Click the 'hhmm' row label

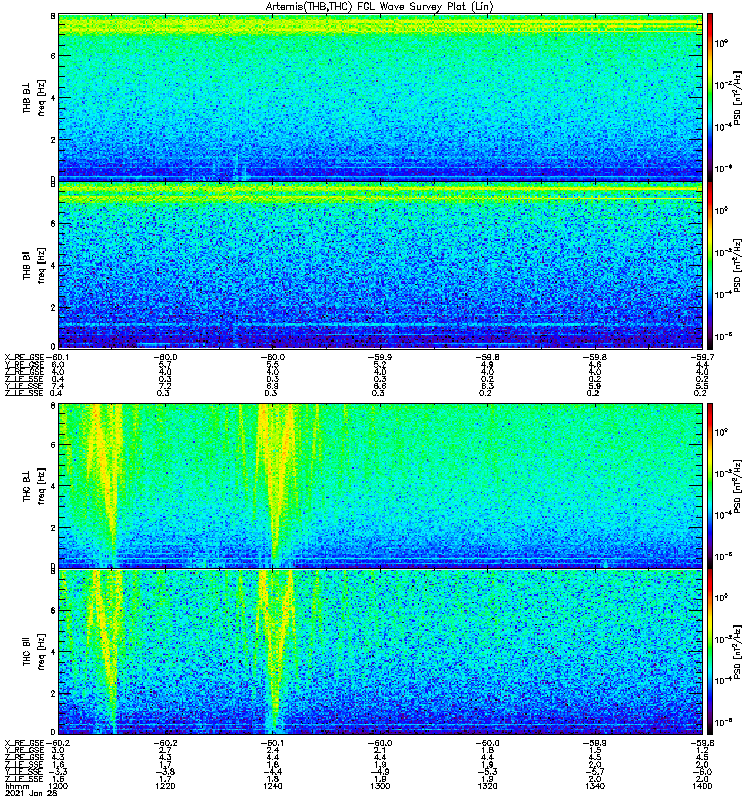pyautogui.click(x=15, y=786)
